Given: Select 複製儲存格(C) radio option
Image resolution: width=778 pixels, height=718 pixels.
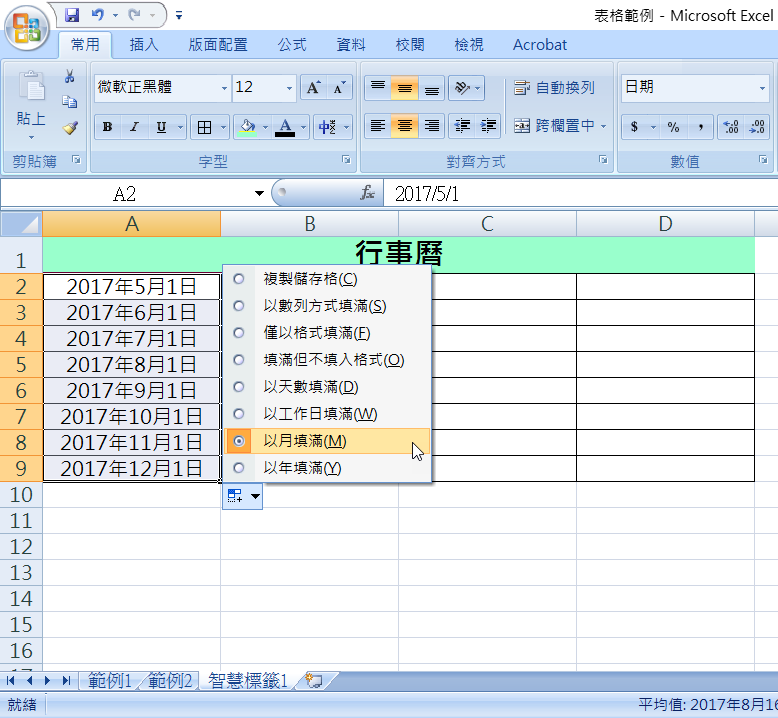Looking at the screenshot, I should (x=327, y=279).
